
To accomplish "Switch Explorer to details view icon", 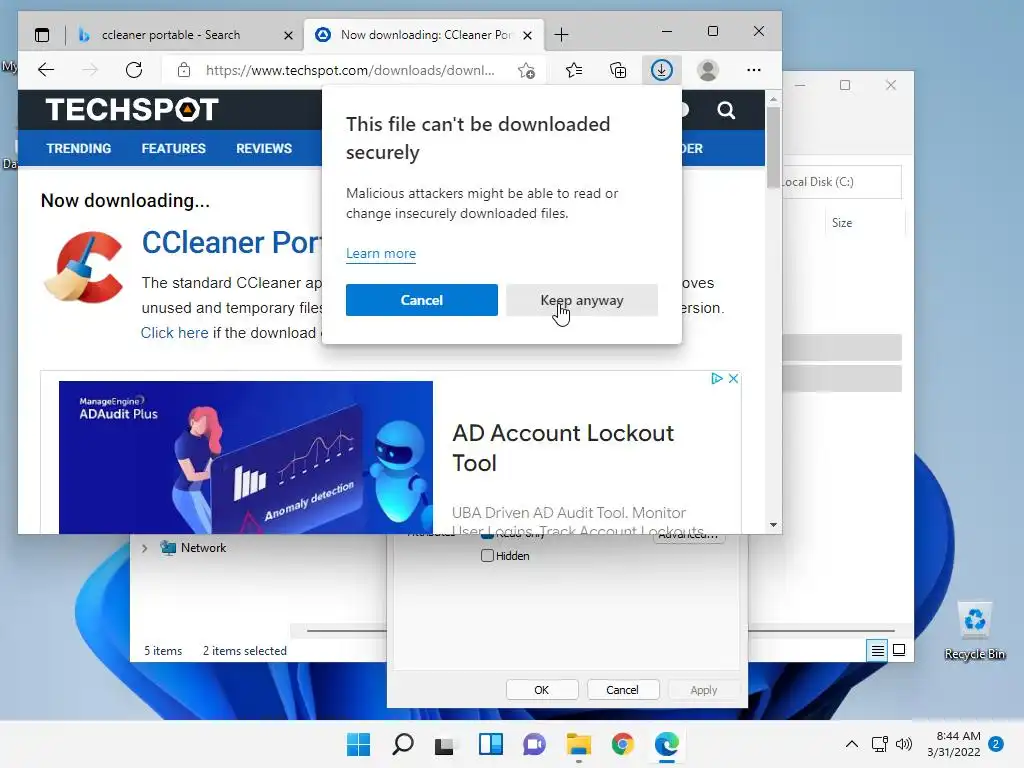I will click(877, 650).
